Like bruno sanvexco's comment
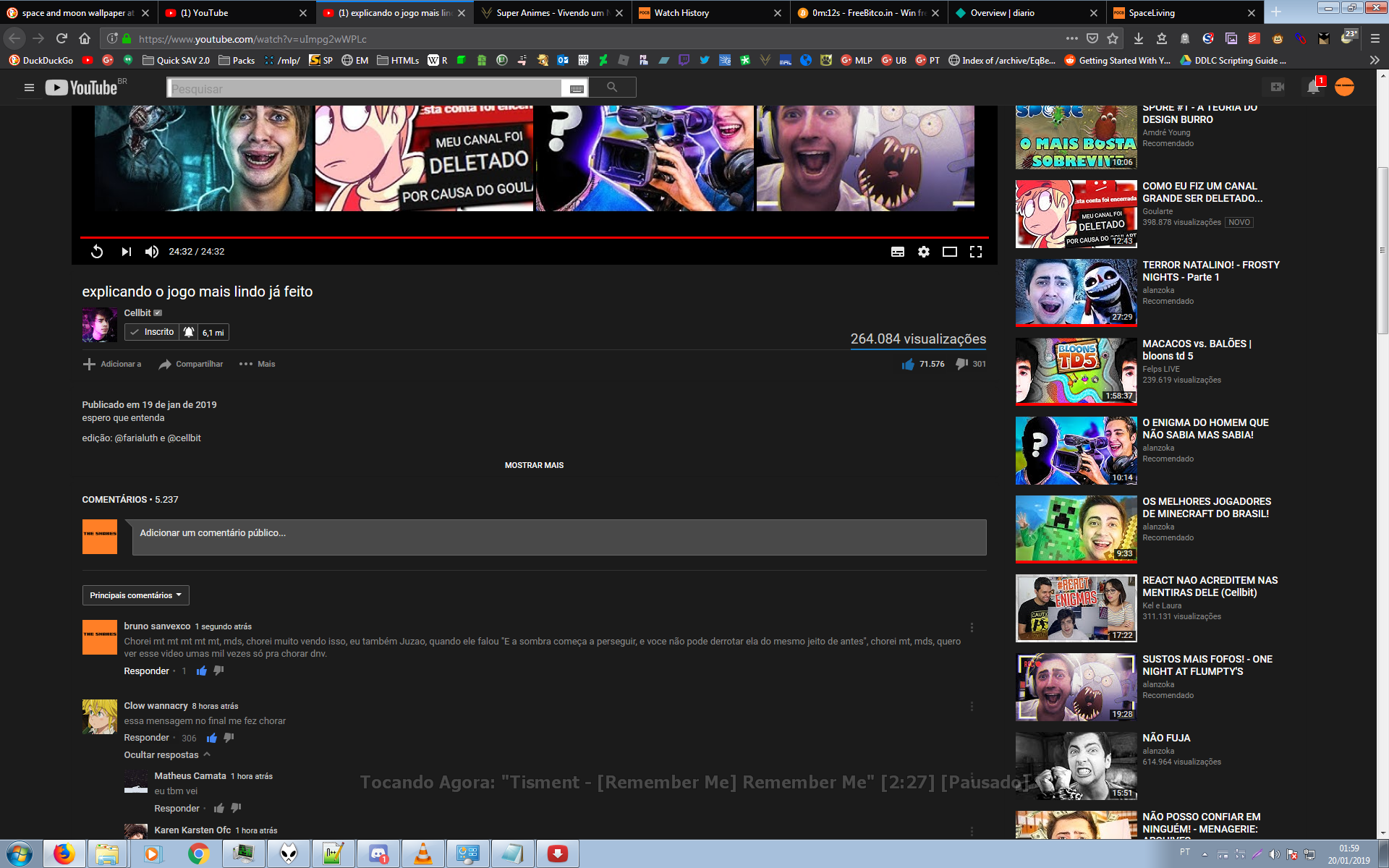Image resolution: width=1389 pixels, height=868 pixels. [202, 671]
